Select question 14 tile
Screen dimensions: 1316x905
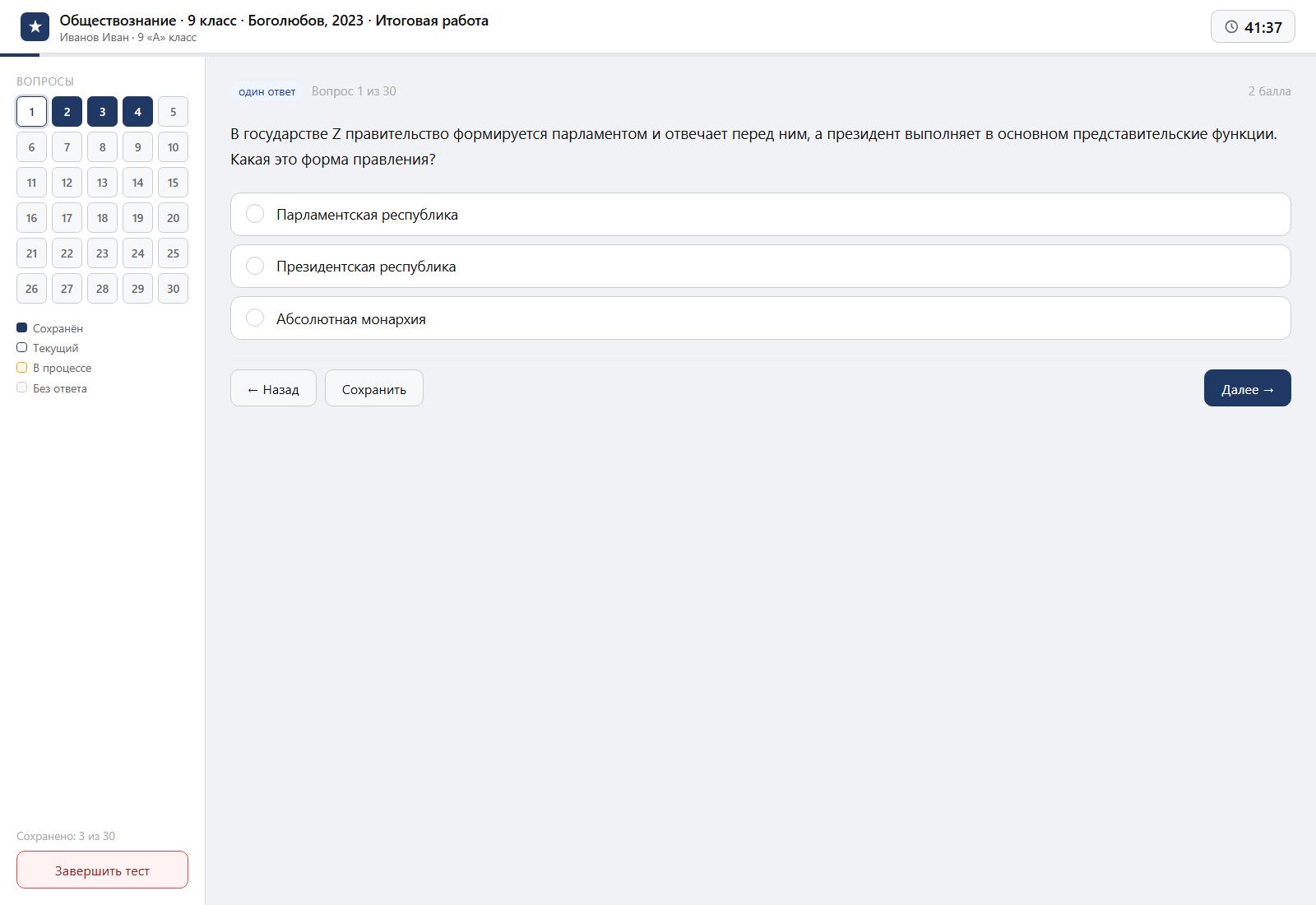pyautogui.click(x=137, y=183)
